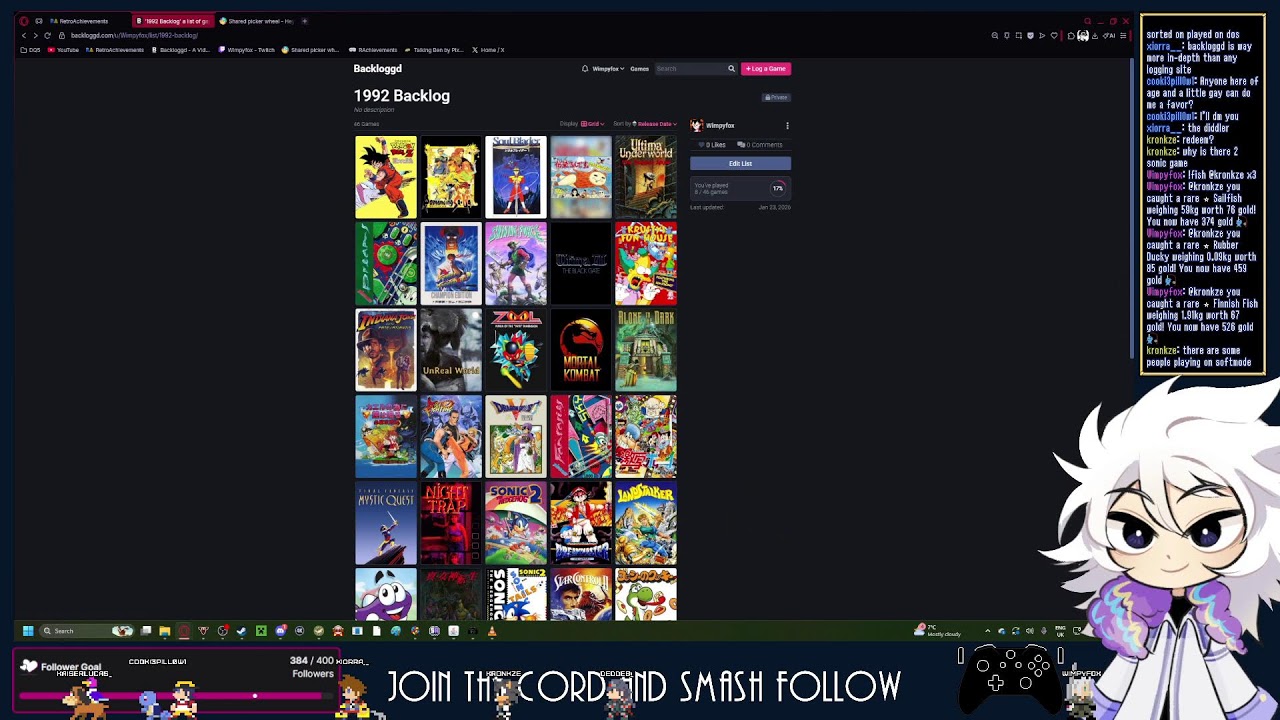Screen dimensions: 1280x720
Task: Expand the Wimpyfox user dropdown in header
Action: click(x=608, y=69)
